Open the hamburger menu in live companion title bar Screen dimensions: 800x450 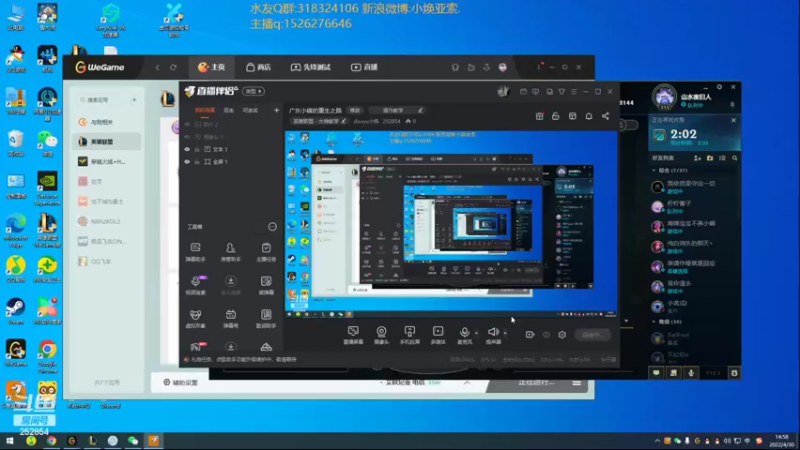click(574, 92)
